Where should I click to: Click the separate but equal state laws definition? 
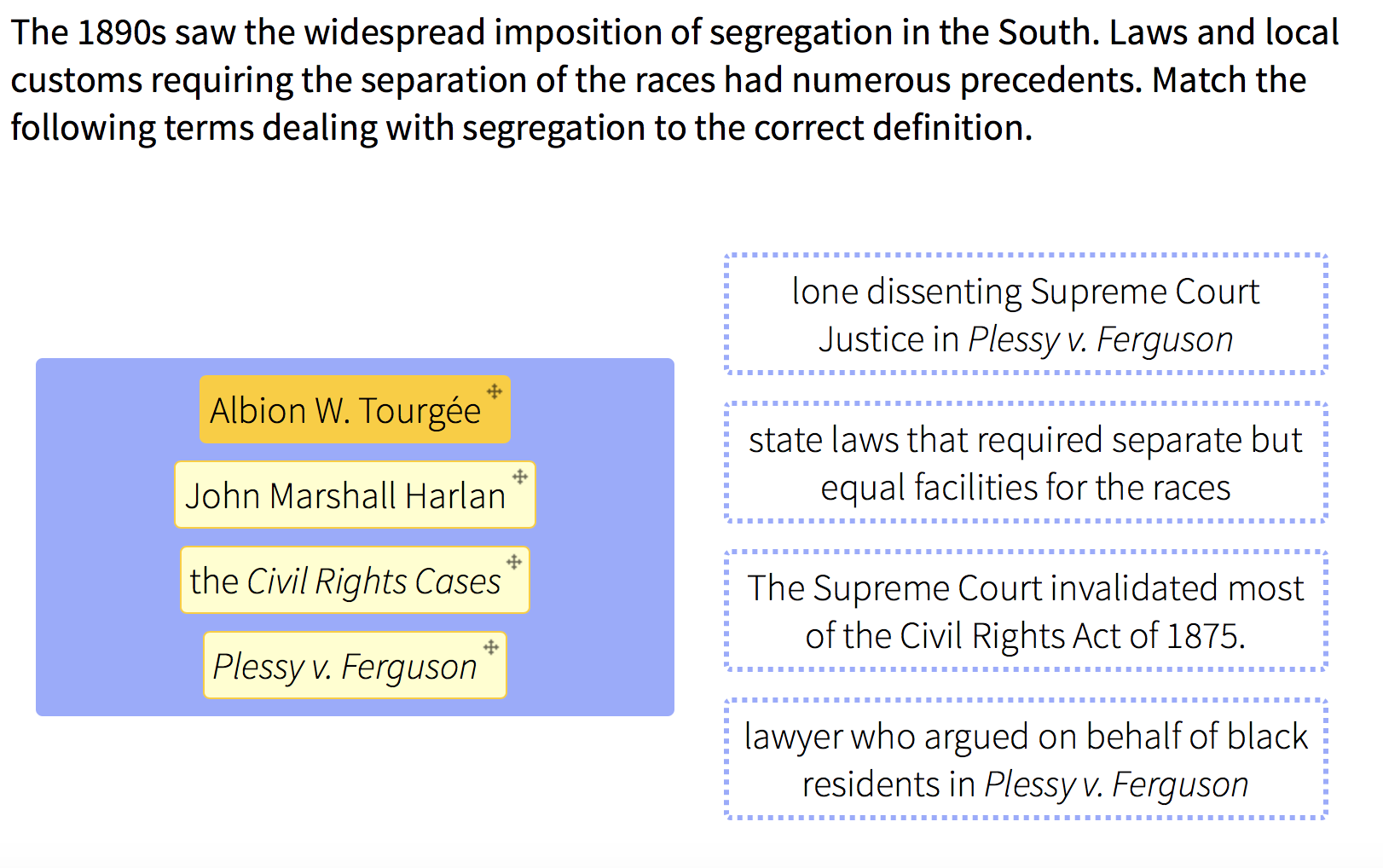coord(1026,463)
